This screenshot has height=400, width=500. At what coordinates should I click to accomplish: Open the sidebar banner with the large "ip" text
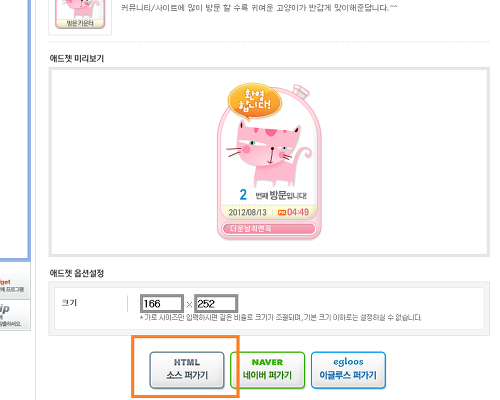pyautogui.click(x=14, y=315)
